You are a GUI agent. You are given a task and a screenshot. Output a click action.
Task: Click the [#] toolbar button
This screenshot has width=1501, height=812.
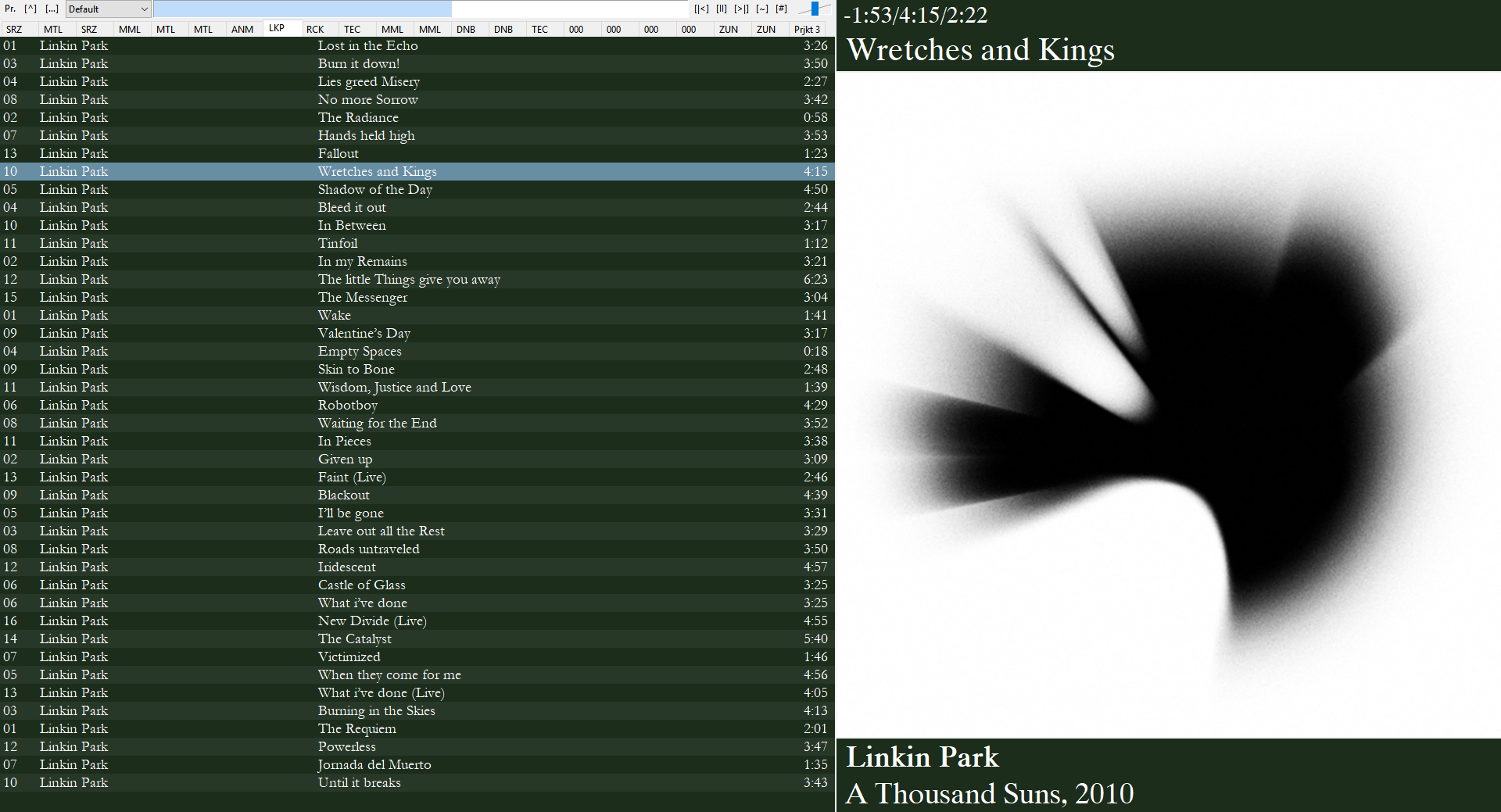[x=781, y=9]
